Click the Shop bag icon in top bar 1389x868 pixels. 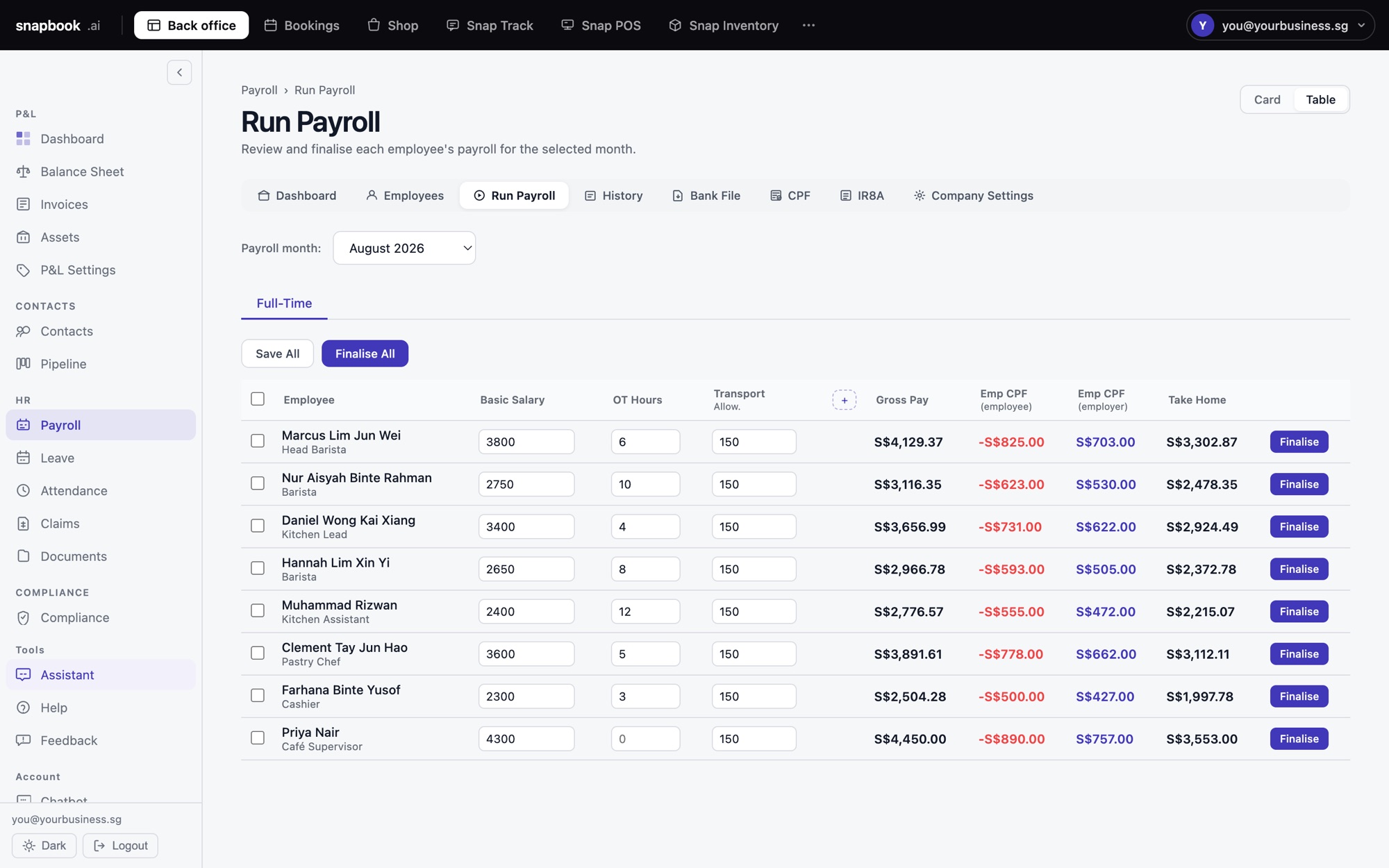point(374,25)
